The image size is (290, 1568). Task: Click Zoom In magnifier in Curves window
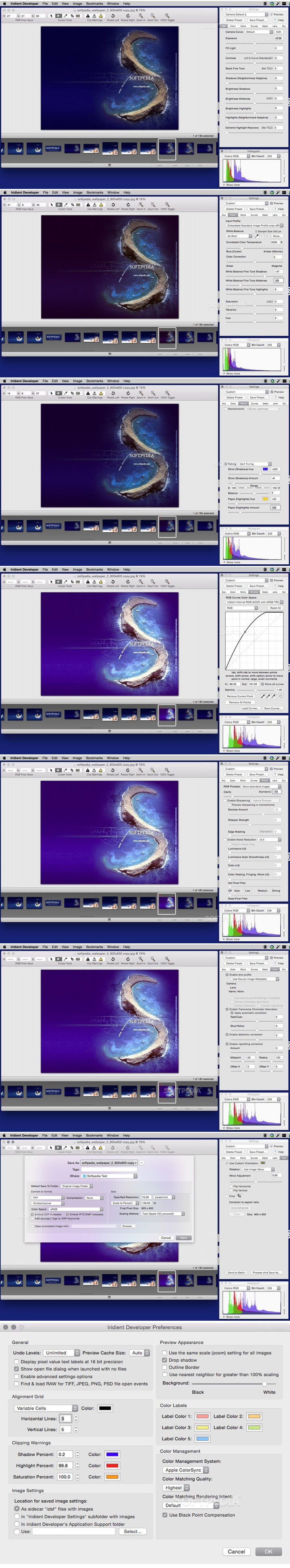141,582
